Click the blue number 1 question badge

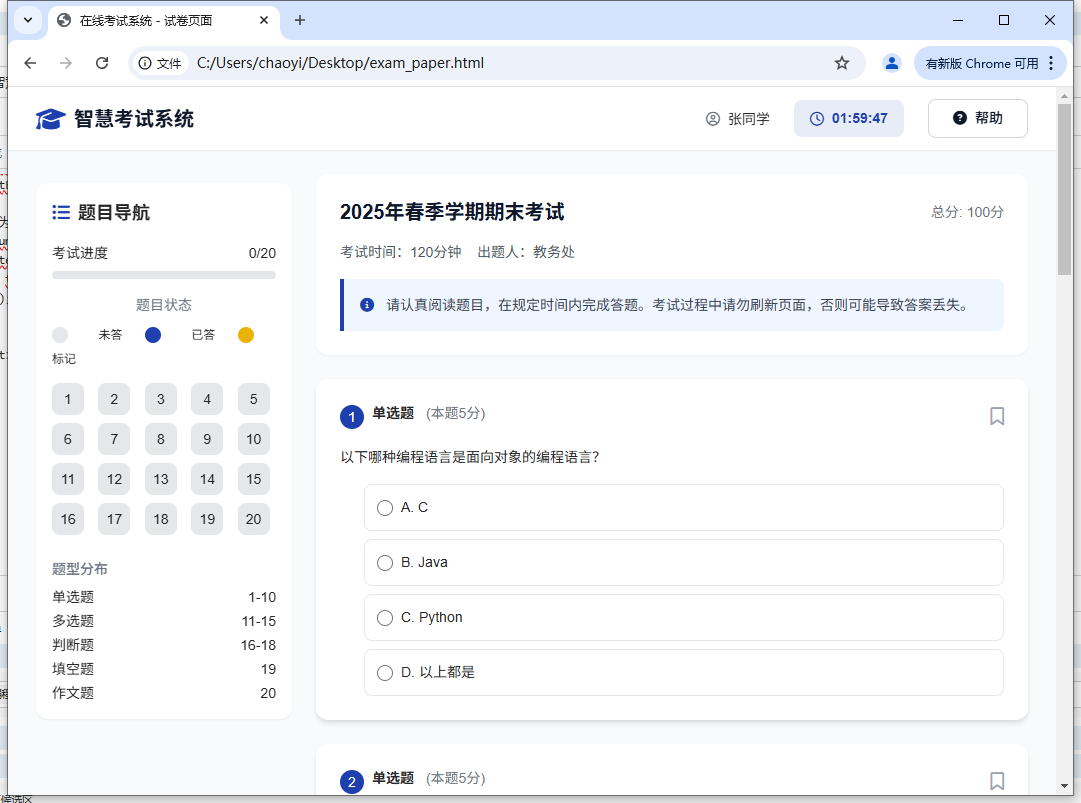tap(352, 416)
